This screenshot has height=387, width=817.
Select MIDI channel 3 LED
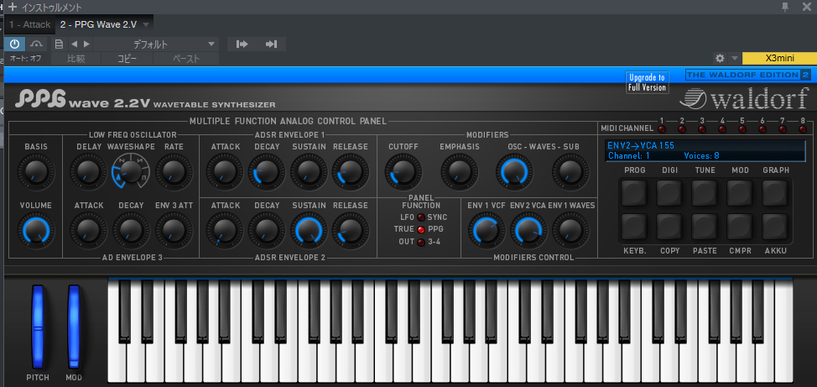click(x=702, y=129)
